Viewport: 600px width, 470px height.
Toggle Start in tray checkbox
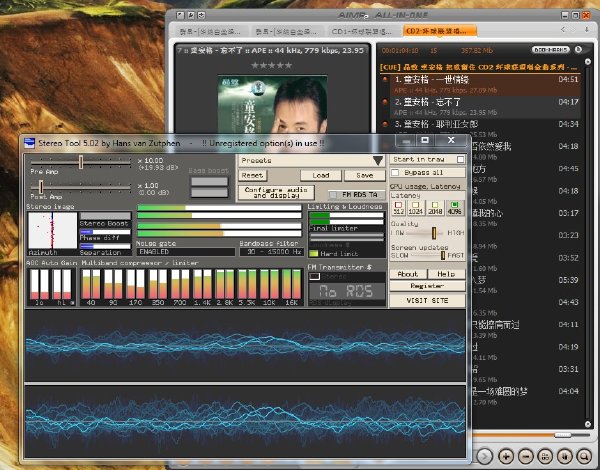[x=460, y=159]
